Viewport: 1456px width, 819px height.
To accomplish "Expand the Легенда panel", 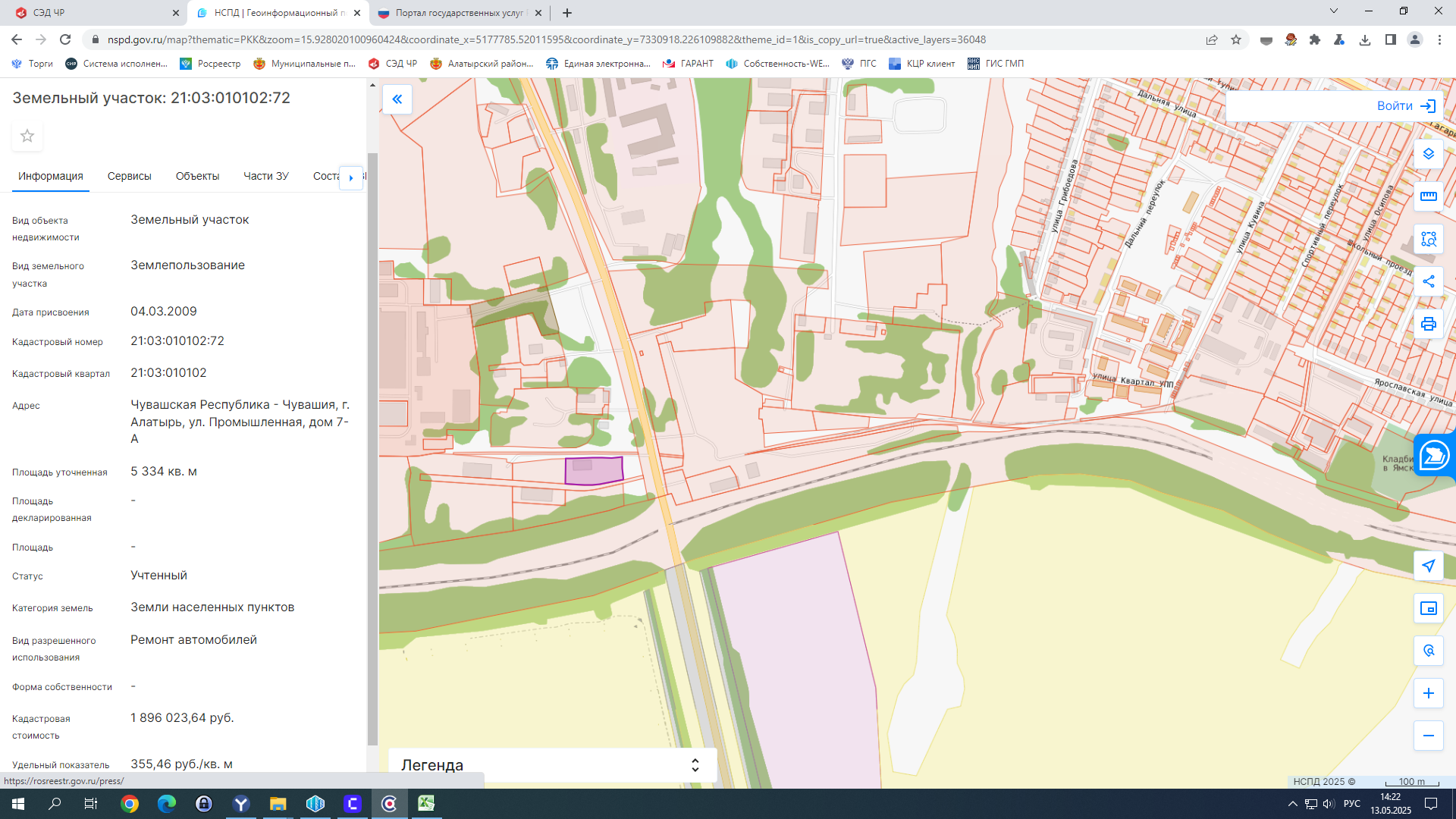I will [553, 765].
